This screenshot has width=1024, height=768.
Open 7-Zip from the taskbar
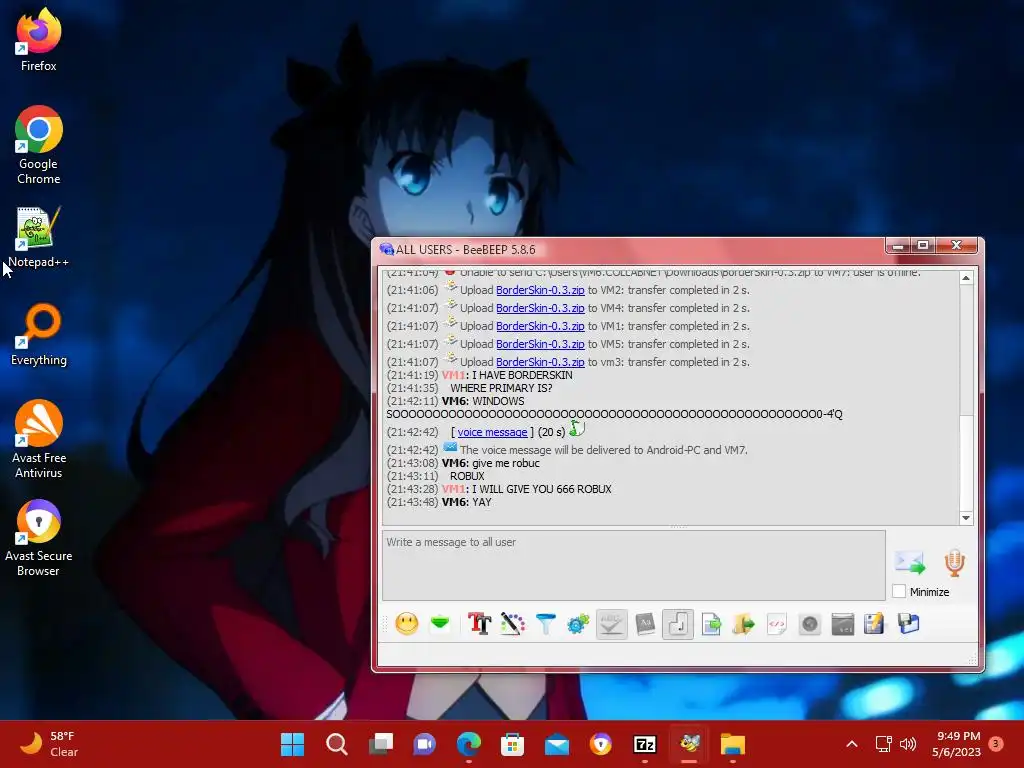(645, 744)
